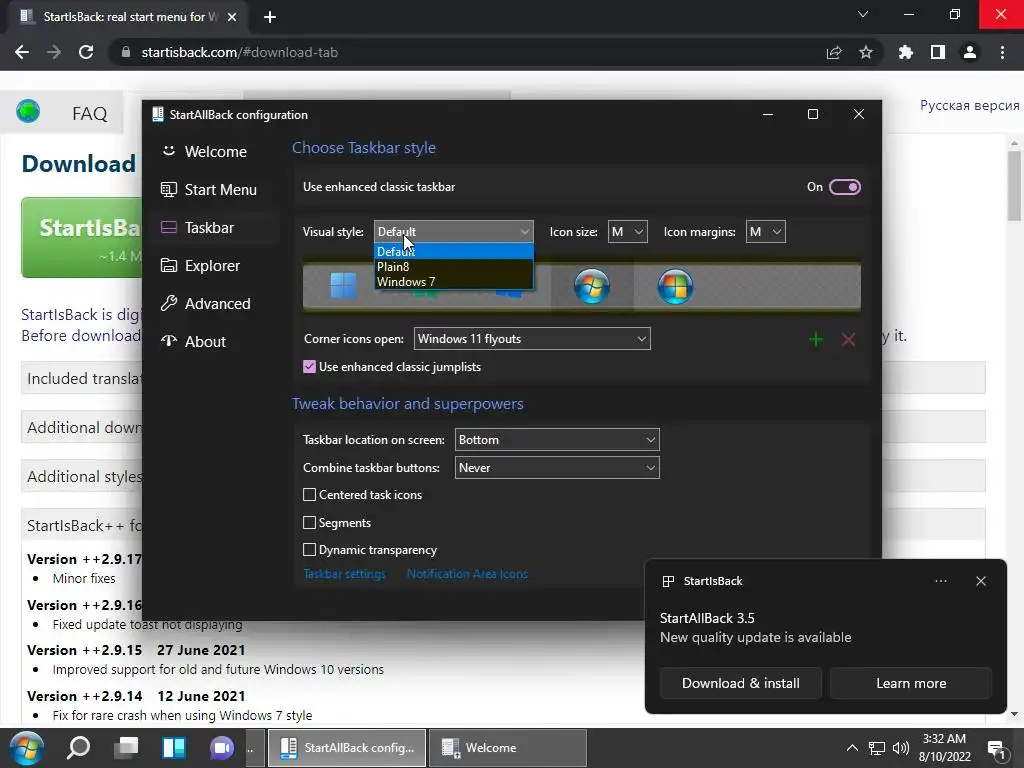Choose Windows 7 visual style option
The image size is (1024, 768).
coord(453,281)
